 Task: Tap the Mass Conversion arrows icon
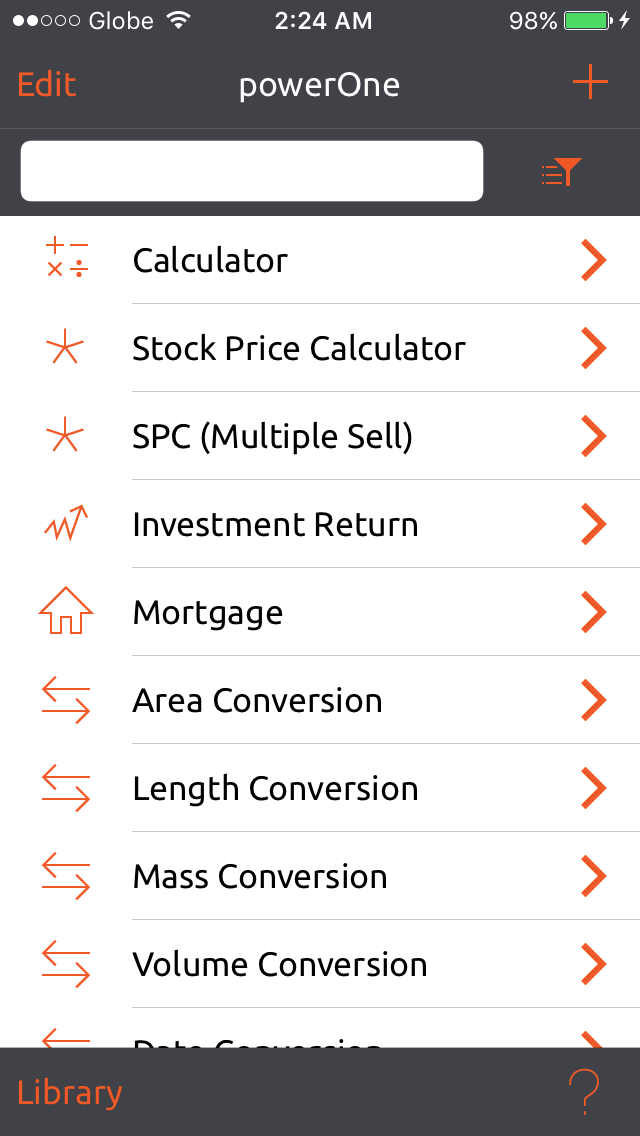(x=64, y=876)
